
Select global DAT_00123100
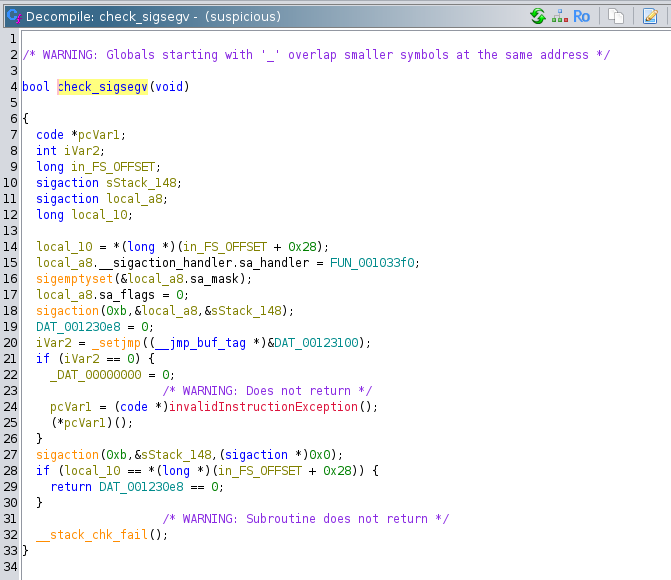[x=316, y=343]
